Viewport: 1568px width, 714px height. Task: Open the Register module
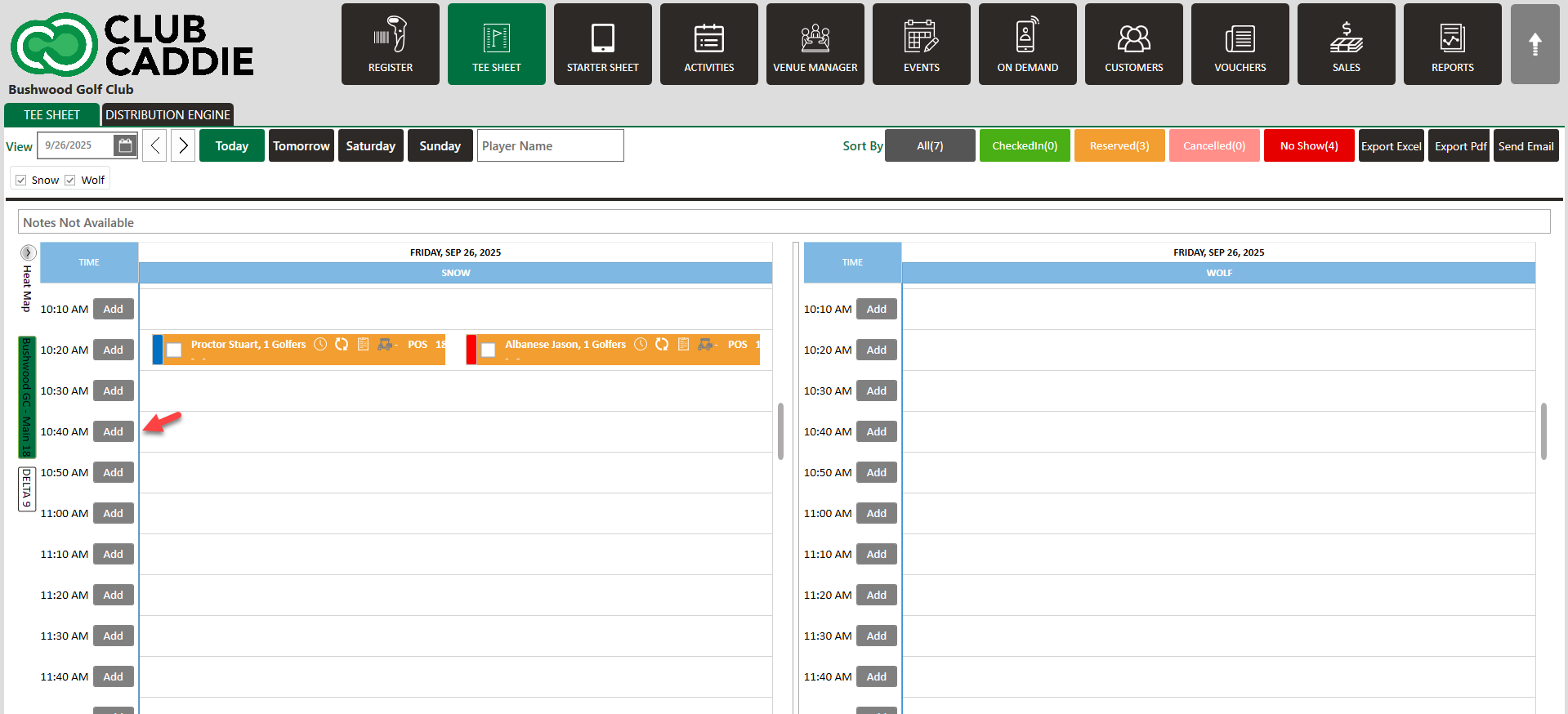(x=390, y=44)
